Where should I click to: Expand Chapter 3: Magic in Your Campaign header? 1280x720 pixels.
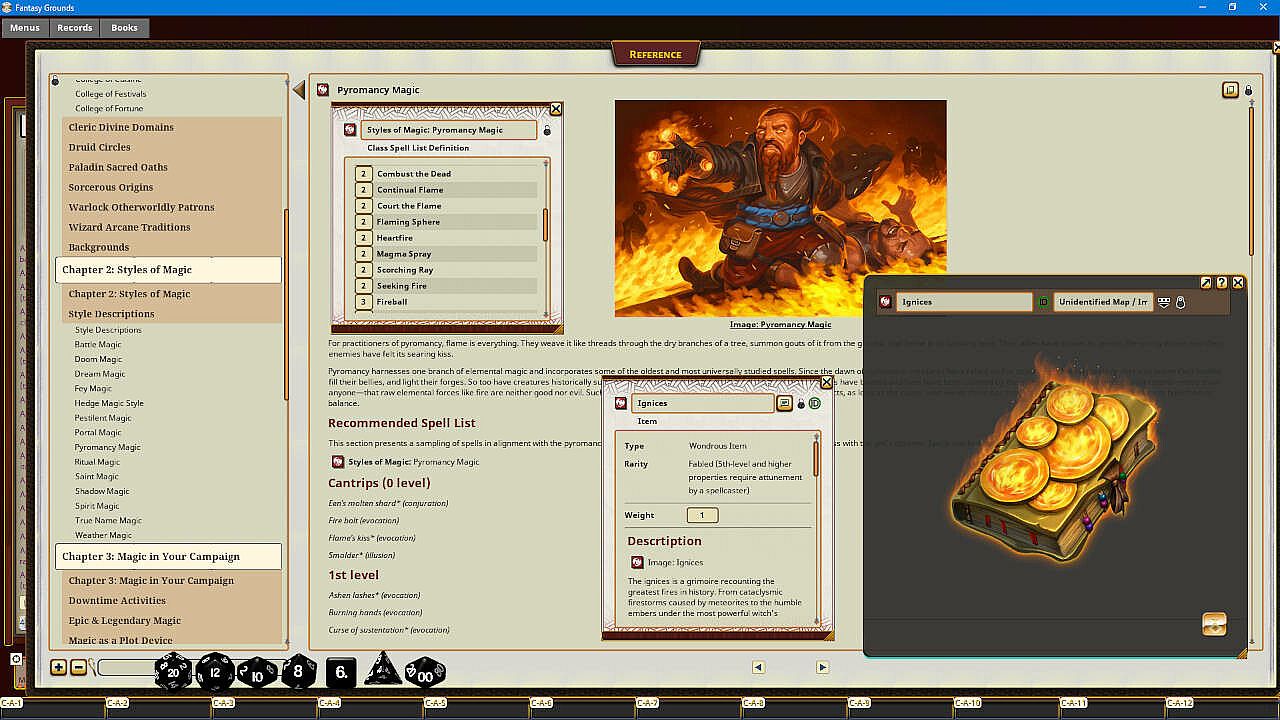click(168, 557)
